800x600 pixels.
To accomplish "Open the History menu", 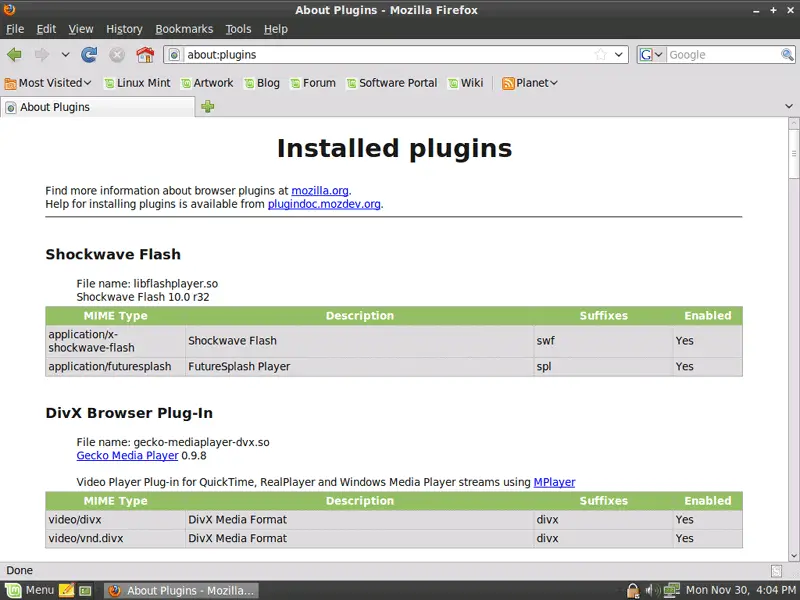I will click(124, 29).
